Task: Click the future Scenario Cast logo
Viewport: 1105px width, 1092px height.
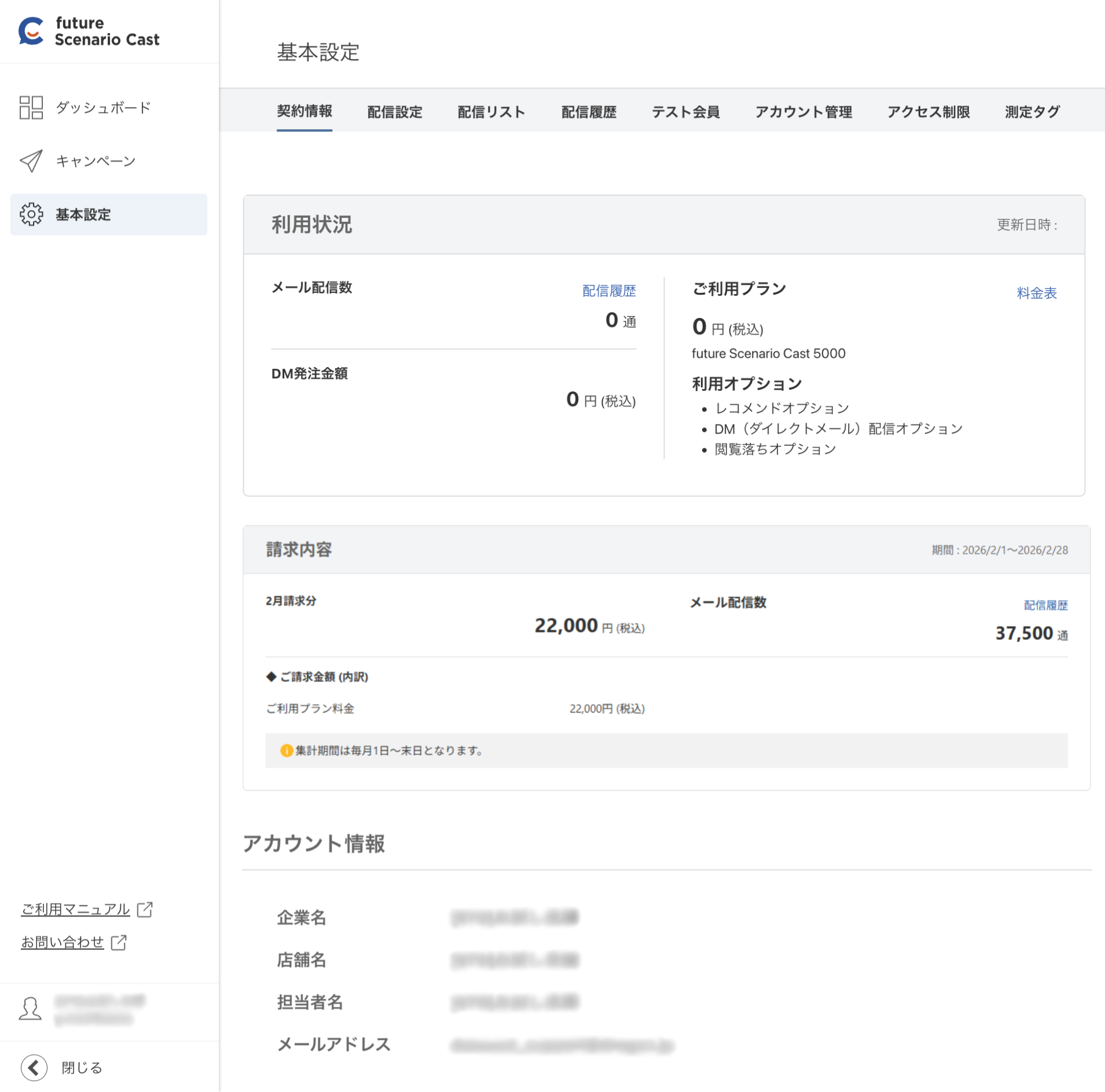Action: click(x=88, y=31)
